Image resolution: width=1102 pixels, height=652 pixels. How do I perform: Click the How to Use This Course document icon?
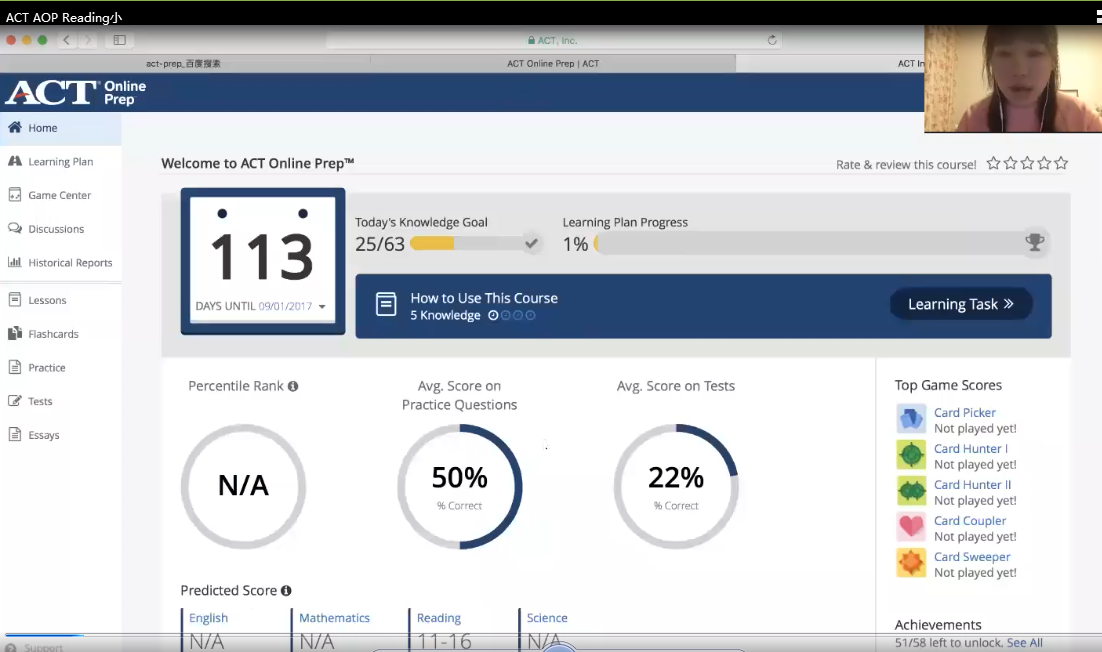pos(386,304)
